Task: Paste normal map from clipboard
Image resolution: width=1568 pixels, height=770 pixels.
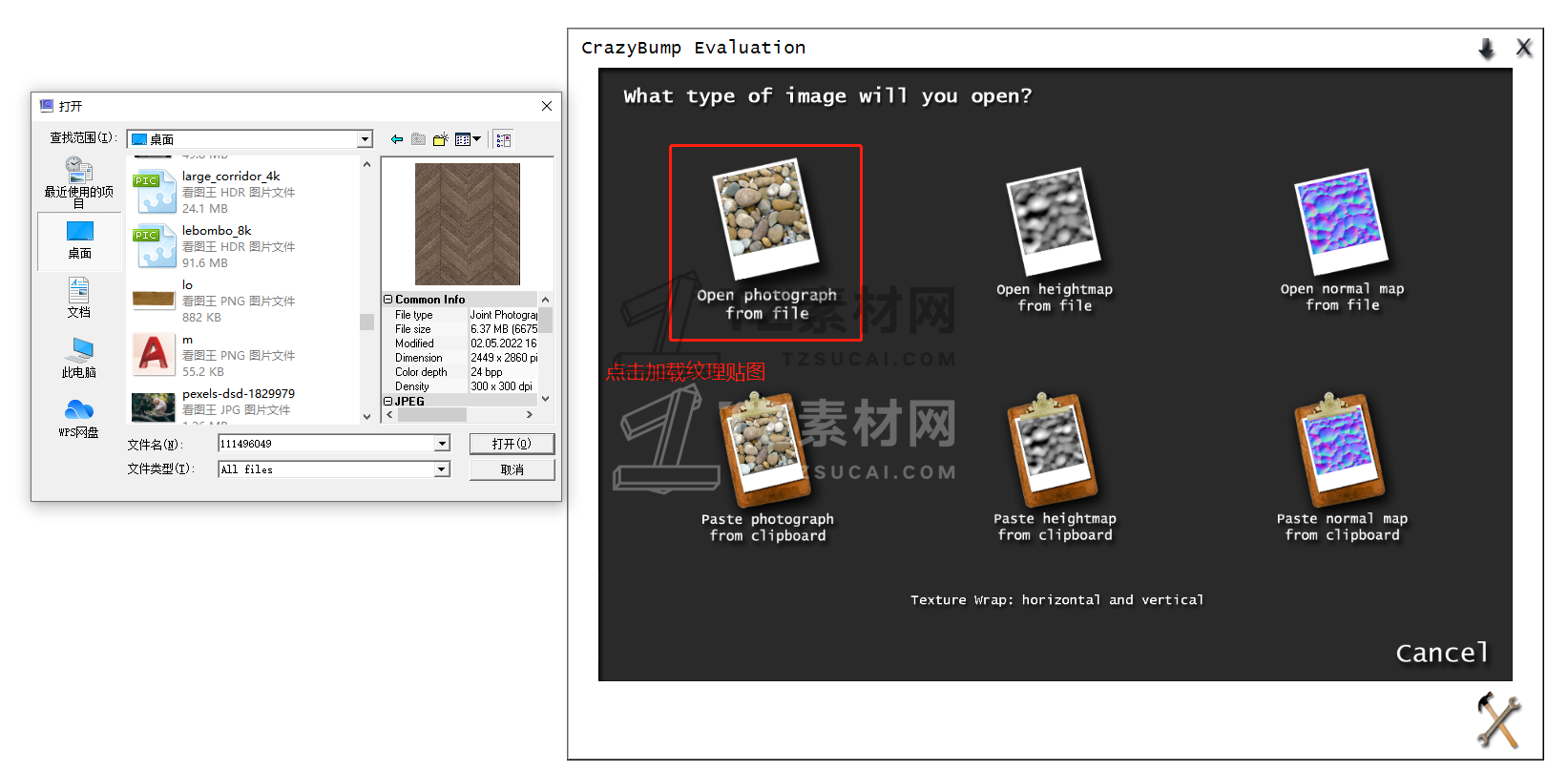Action: pos(1342,468)
